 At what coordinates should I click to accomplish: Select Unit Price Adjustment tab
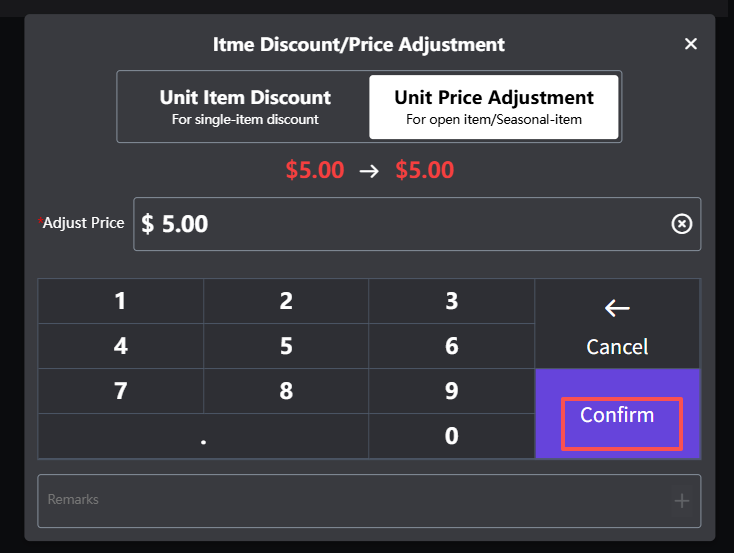(x=494, y=107)
